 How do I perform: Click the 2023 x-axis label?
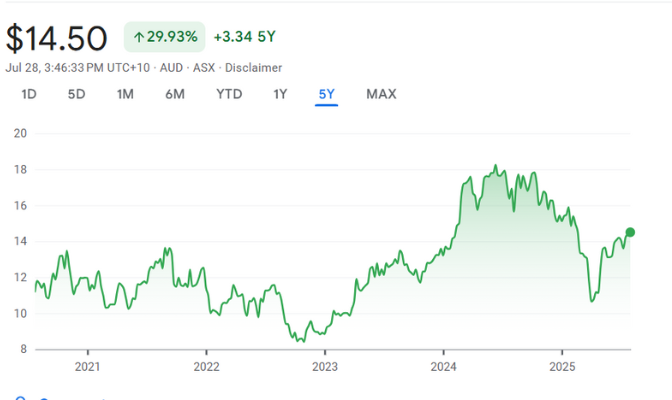(325, 367)
